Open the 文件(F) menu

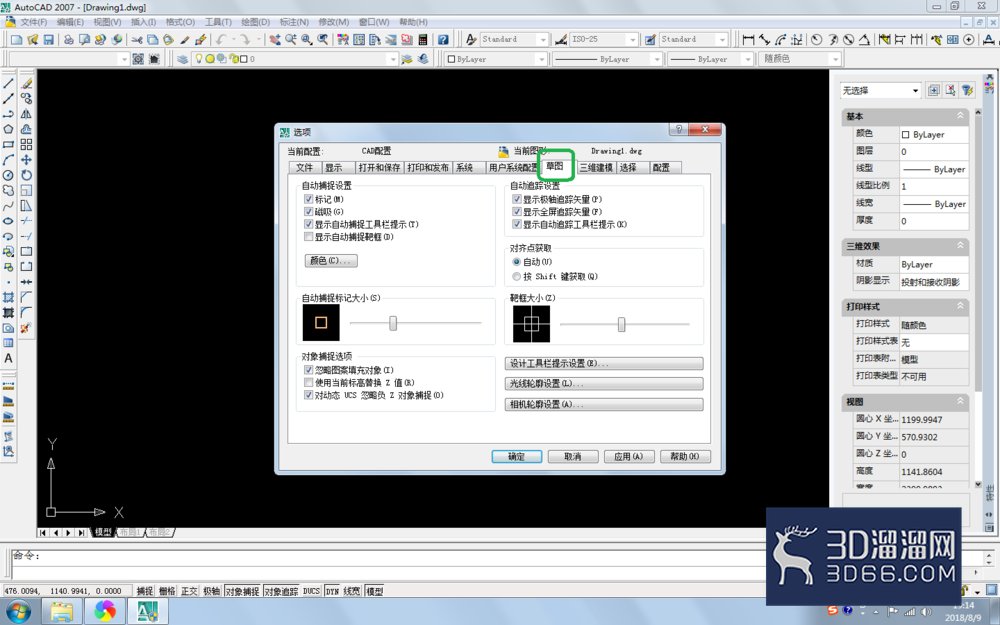tap(33, 22)
